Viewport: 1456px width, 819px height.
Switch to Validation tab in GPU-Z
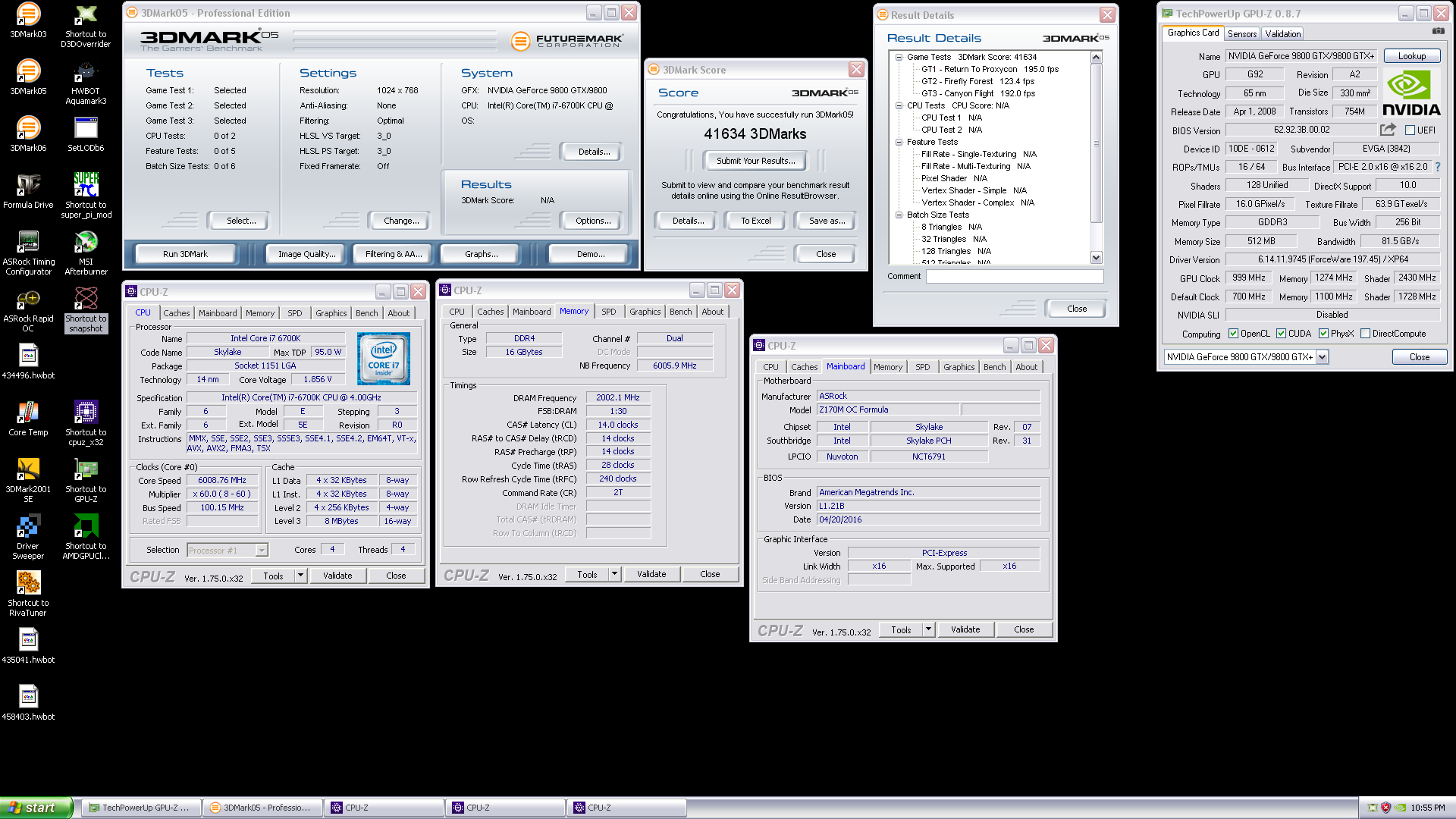tap(1282, 34)
